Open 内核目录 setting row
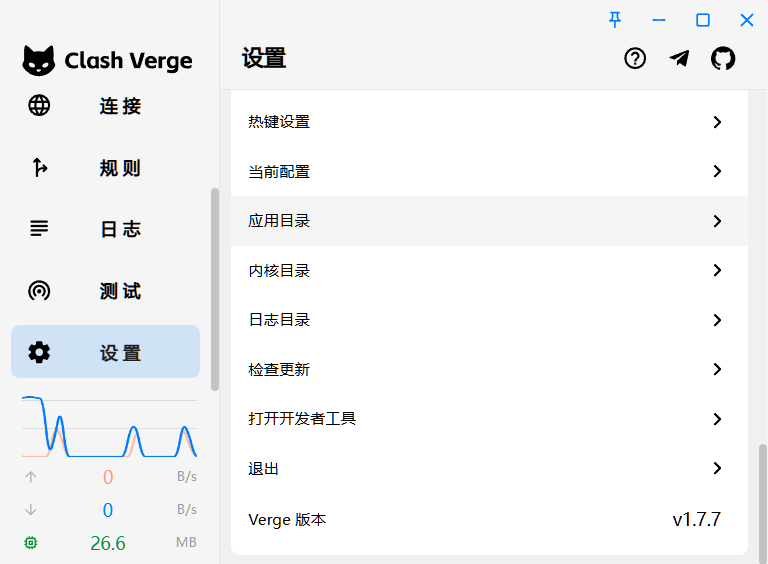Image resolution: width=768 pixels, height=564 pixels. click(489, 270)
